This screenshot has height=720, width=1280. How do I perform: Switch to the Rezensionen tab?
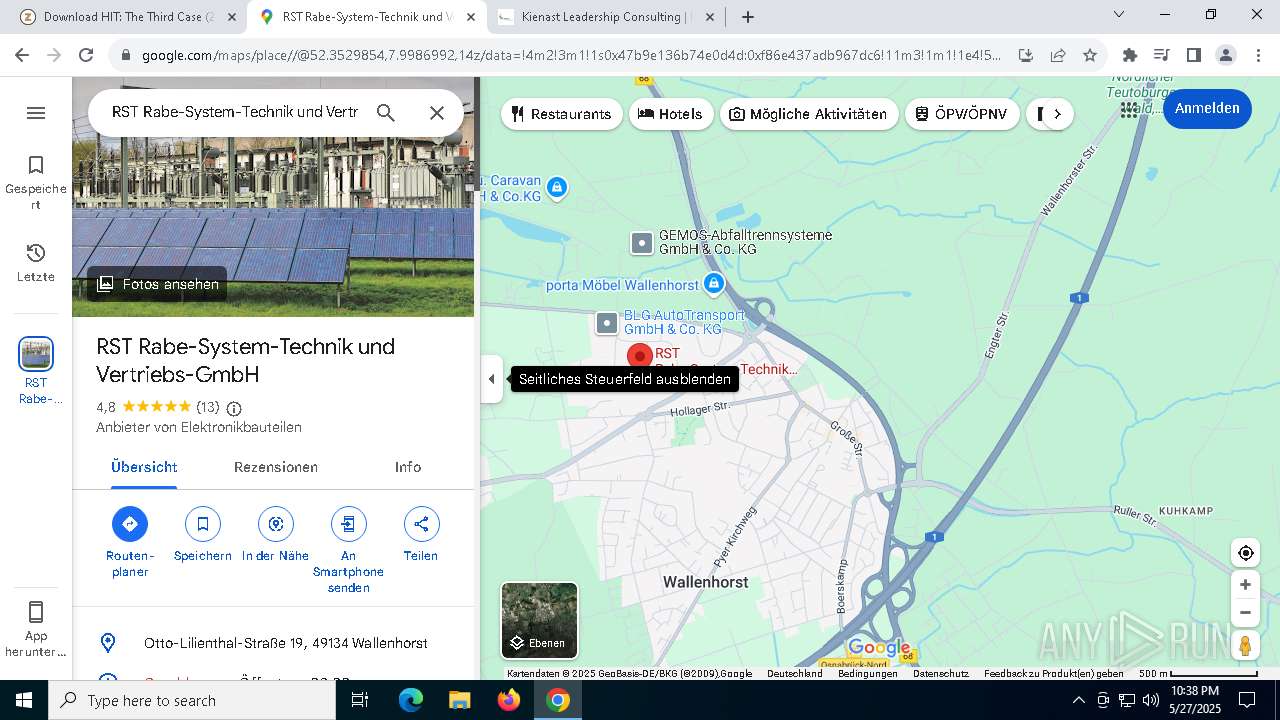[x=276, y=467]
